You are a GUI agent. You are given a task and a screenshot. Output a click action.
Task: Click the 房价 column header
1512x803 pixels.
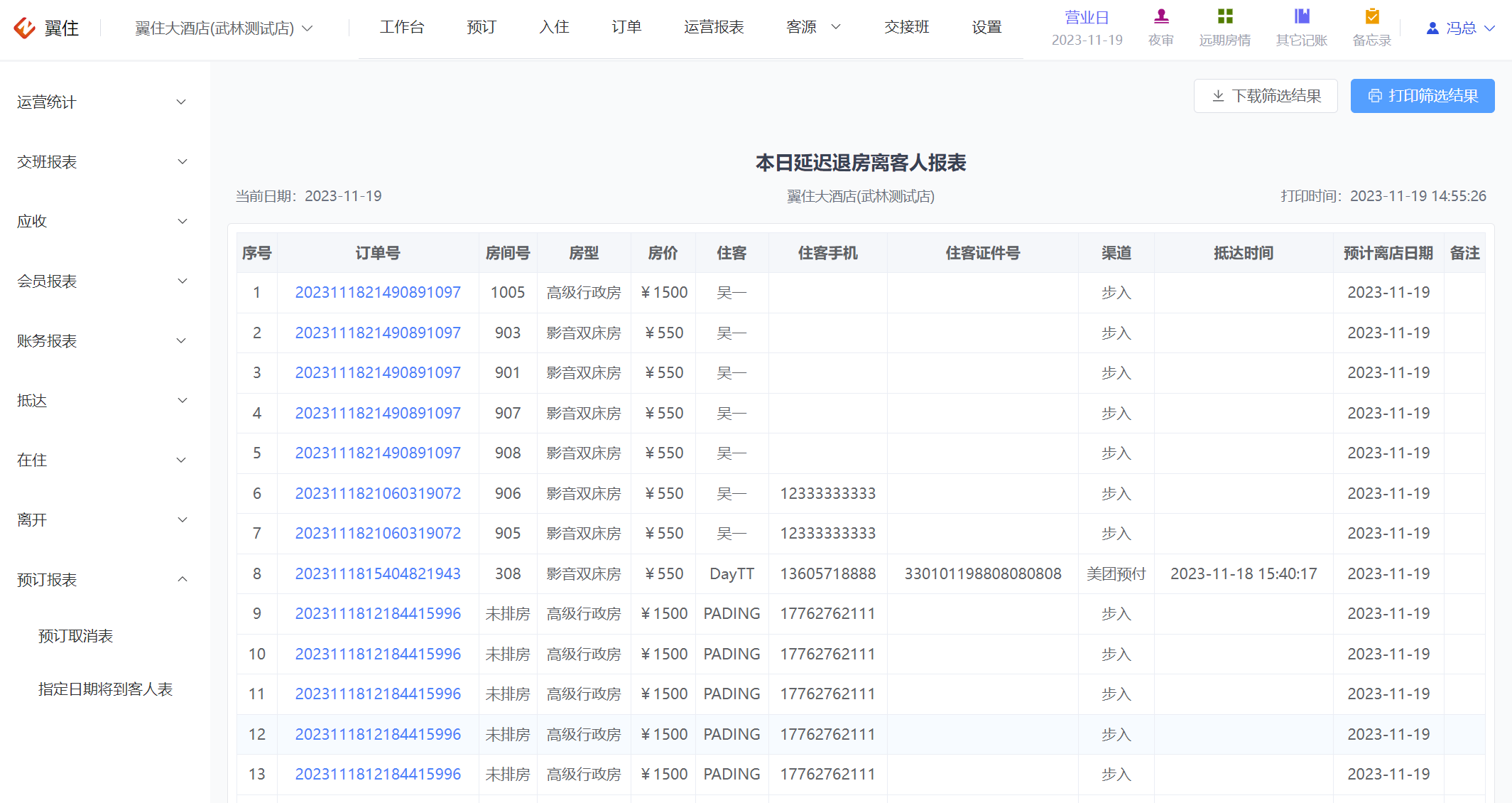[663, 253]
